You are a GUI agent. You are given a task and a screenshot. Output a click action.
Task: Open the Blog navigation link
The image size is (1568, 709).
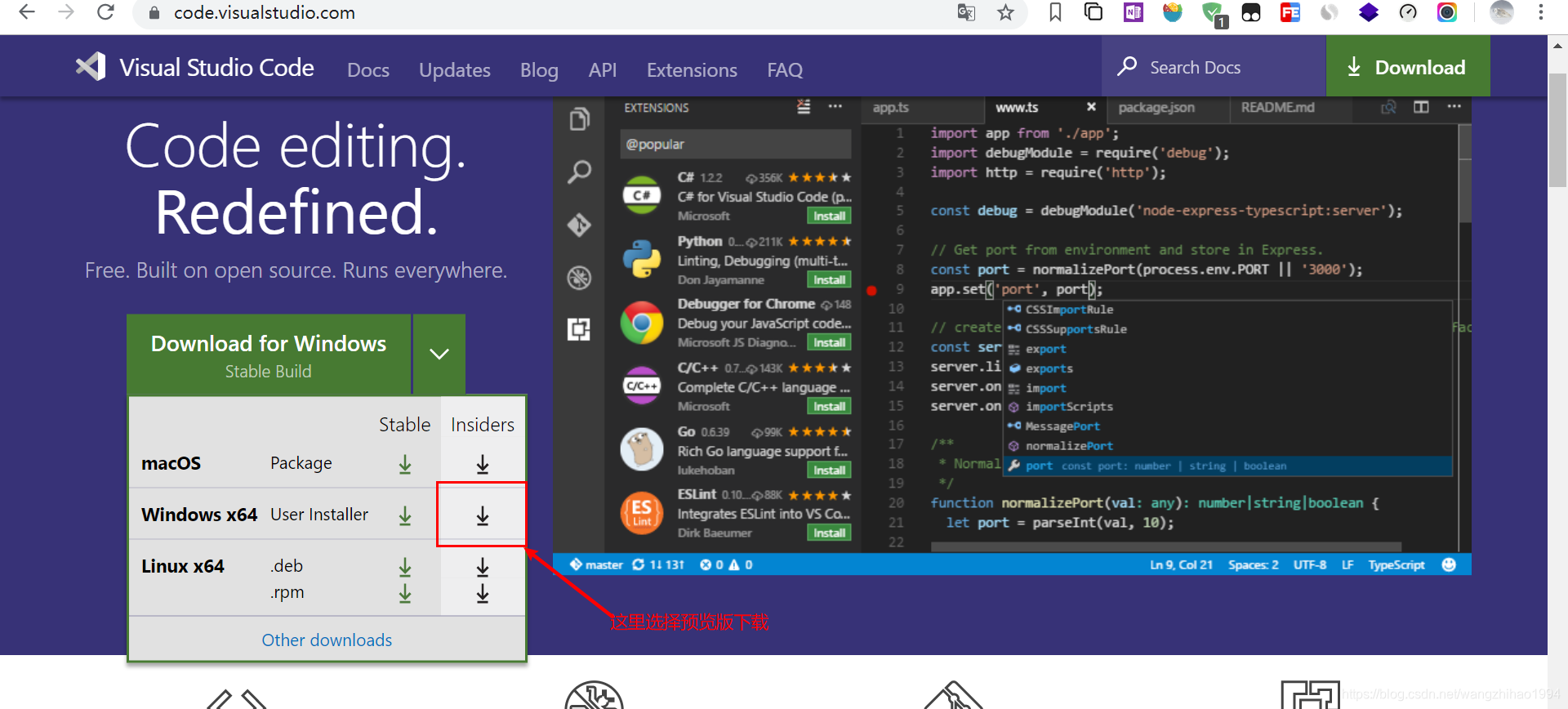point(539,70)
